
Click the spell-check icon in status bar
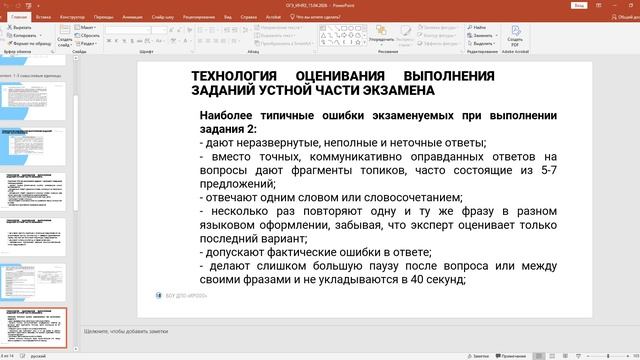pos(23,356)
